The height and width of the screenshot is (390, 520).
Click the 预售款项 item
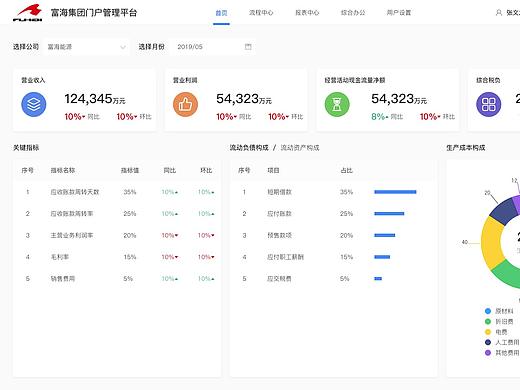click(279, 235)
